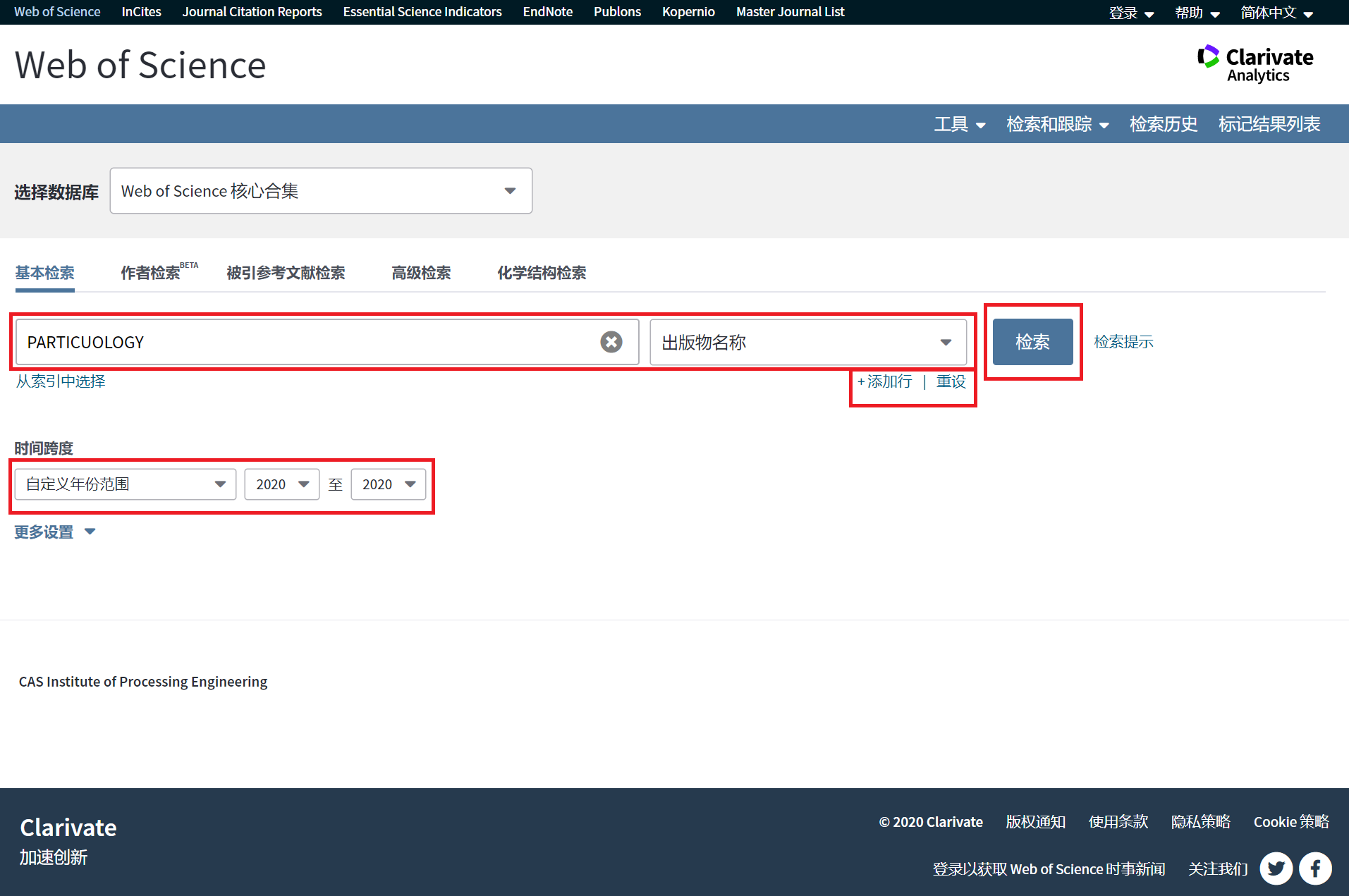Open the 出版物名称 field type dropdown

tap(808, 343)
